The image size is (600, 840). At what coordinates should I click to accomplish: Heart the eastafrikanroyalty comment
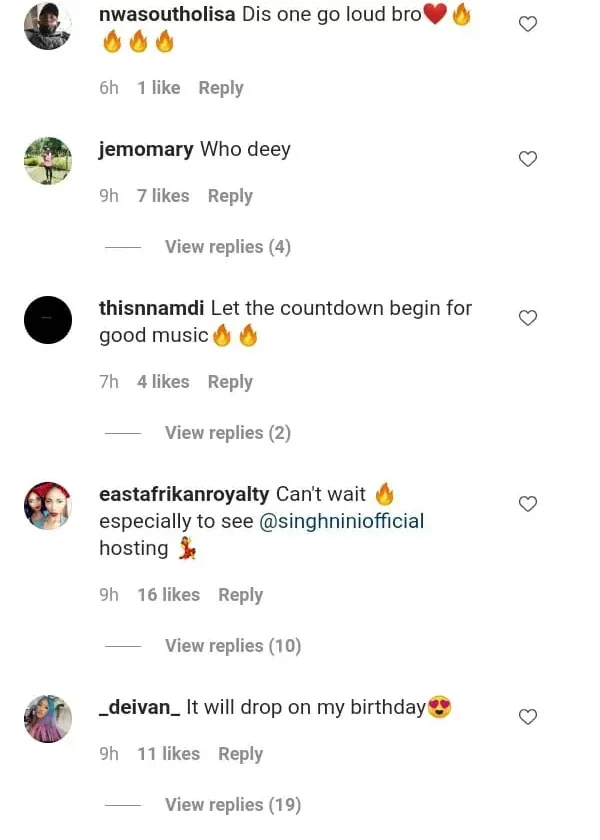528,504
